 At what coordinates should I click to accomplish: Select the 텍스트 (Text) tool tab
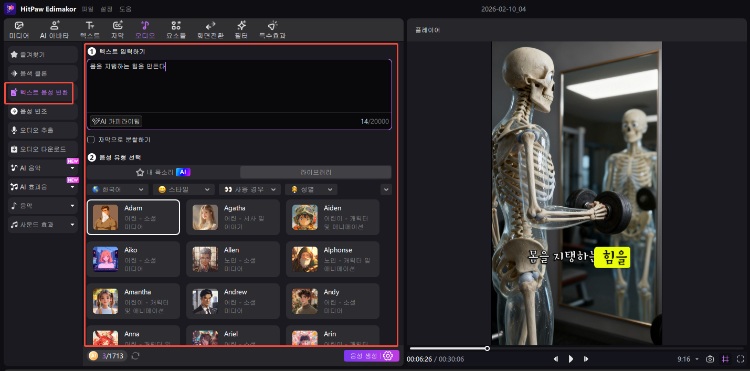click(89, 30)
